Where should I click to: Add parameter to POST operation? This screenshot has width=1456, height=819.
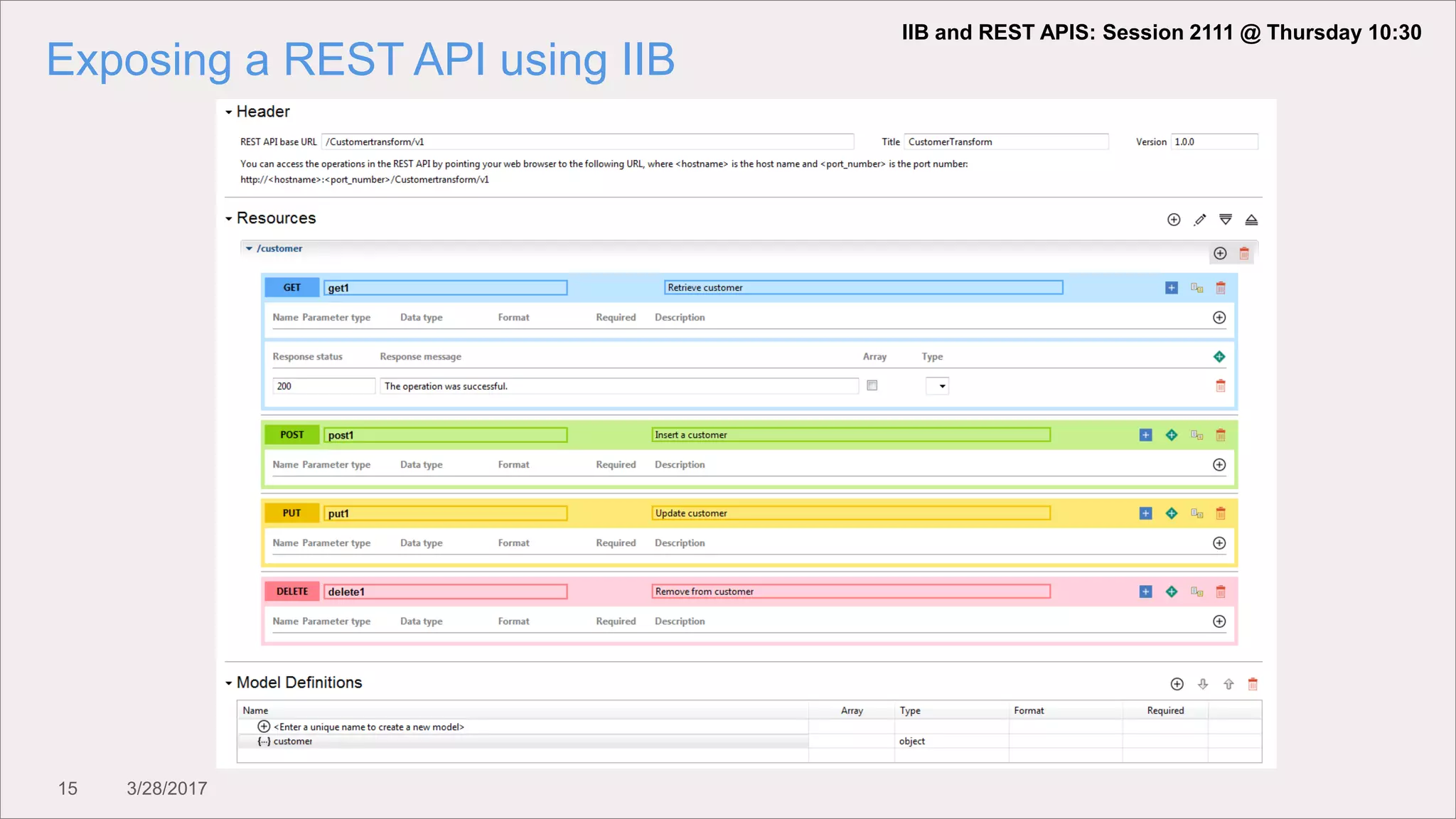pos(1219,465)
